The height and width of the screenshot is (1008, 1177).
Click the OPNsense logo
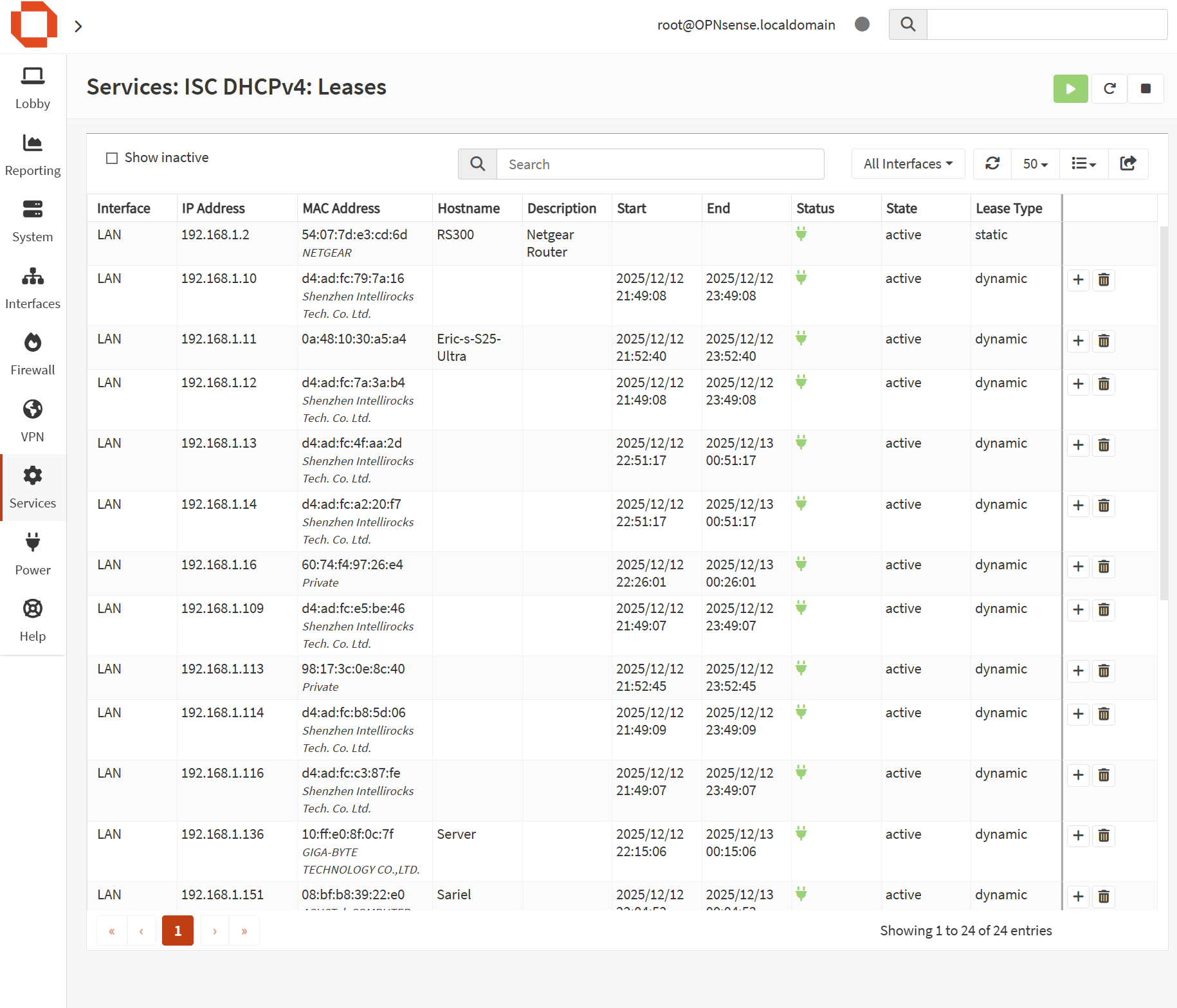(34, 25)
